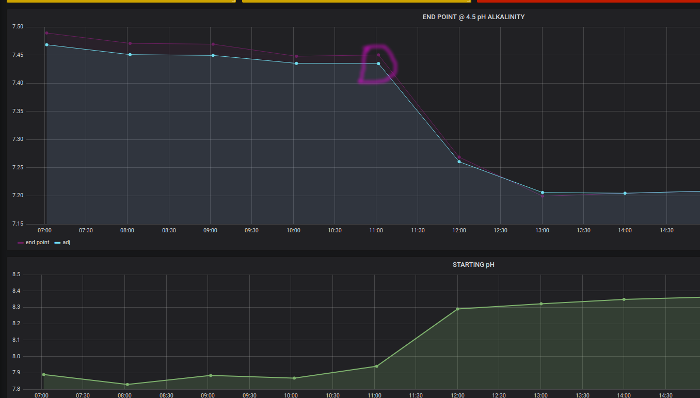This screenshot has height=398, width=700.
Task: Click the 07:00 x-axis label in Alkalinity chart
Action: [44, 230]
